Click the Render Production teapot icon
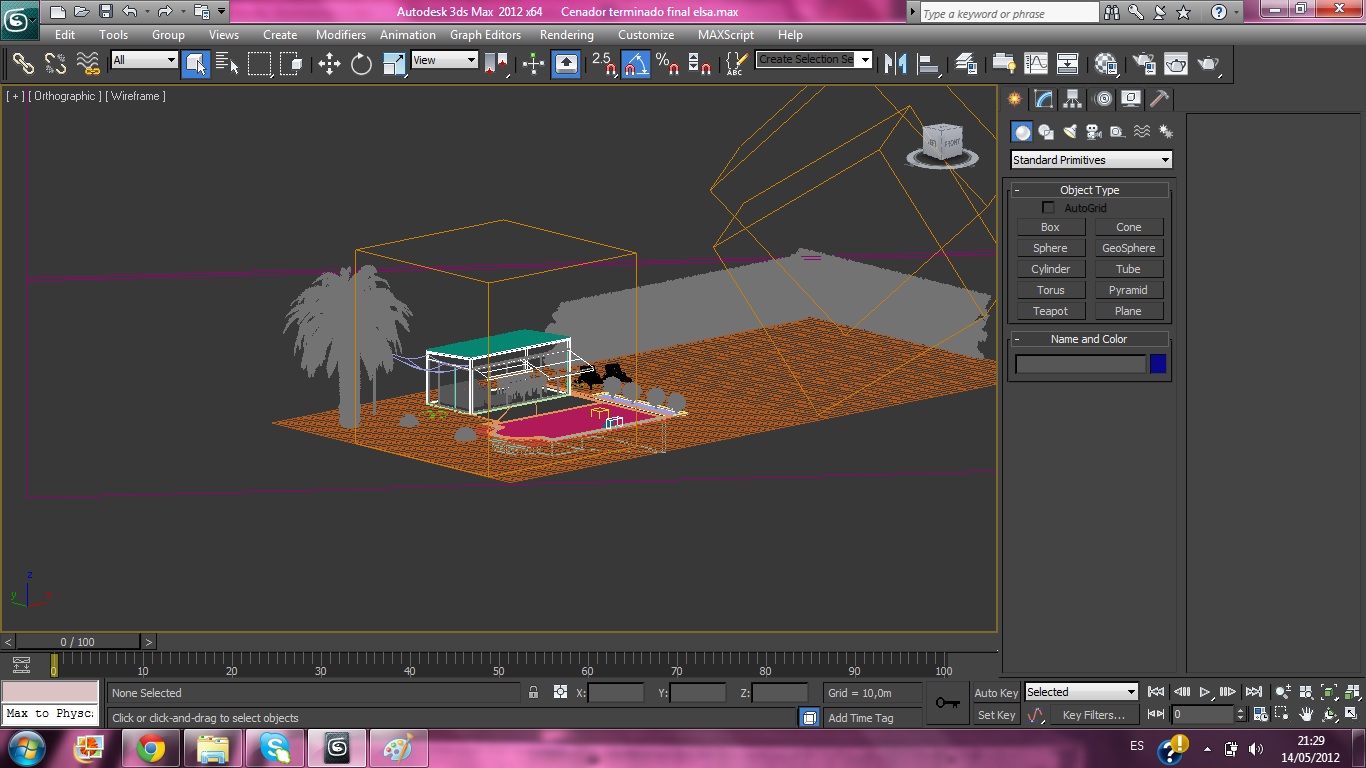Image resolution: width=1366 pixels, height=768 pixels. click(1208, 65)
